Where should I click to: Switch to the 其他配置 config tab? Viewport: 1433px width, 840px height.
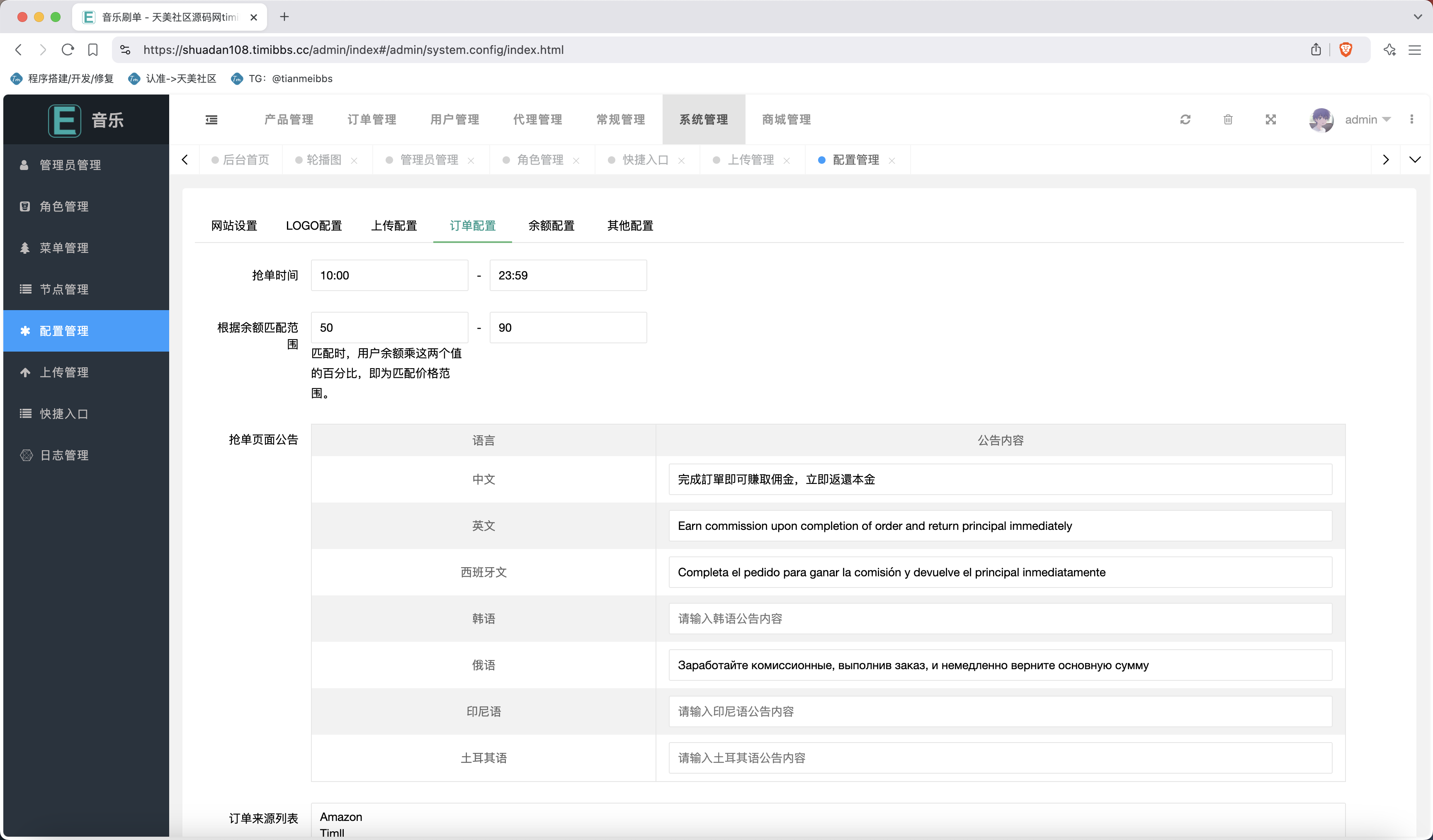pyautogui.click(x=630, y=226)
